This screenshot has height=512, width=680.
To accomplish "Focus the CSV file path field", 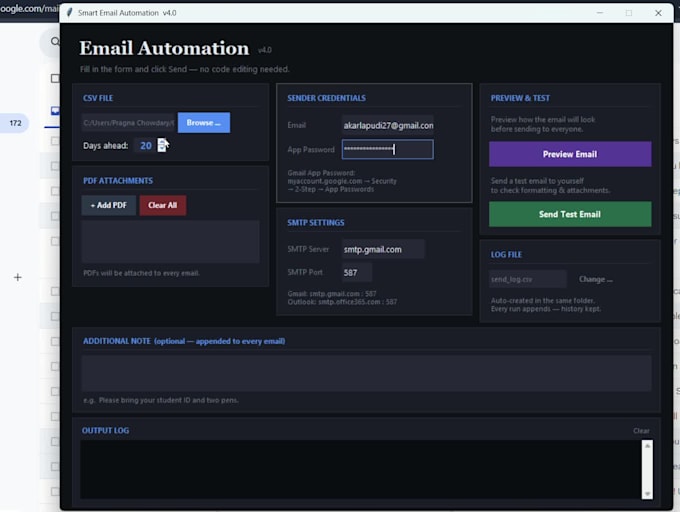I will (x=128, y=123).
